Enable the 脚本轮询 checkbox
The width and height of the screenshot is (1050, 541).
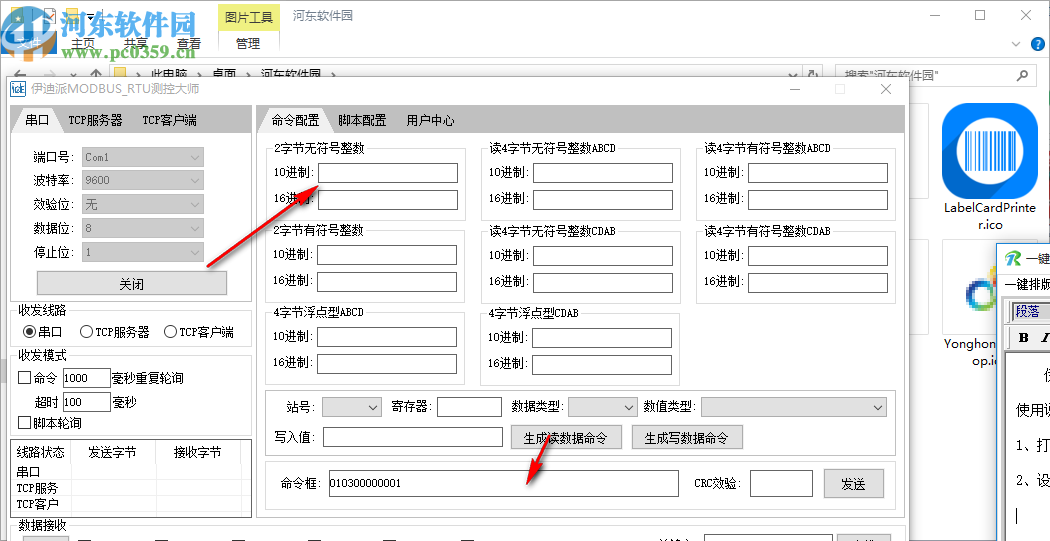(24, 422)
